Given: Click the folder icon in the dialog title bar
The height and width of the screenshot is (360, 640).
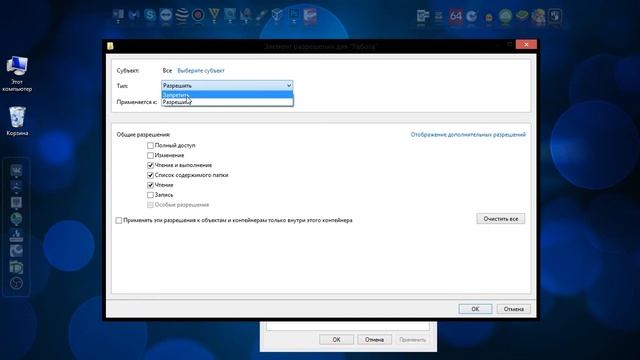Looking at the screenshot, I should click(x=110, y=46).
